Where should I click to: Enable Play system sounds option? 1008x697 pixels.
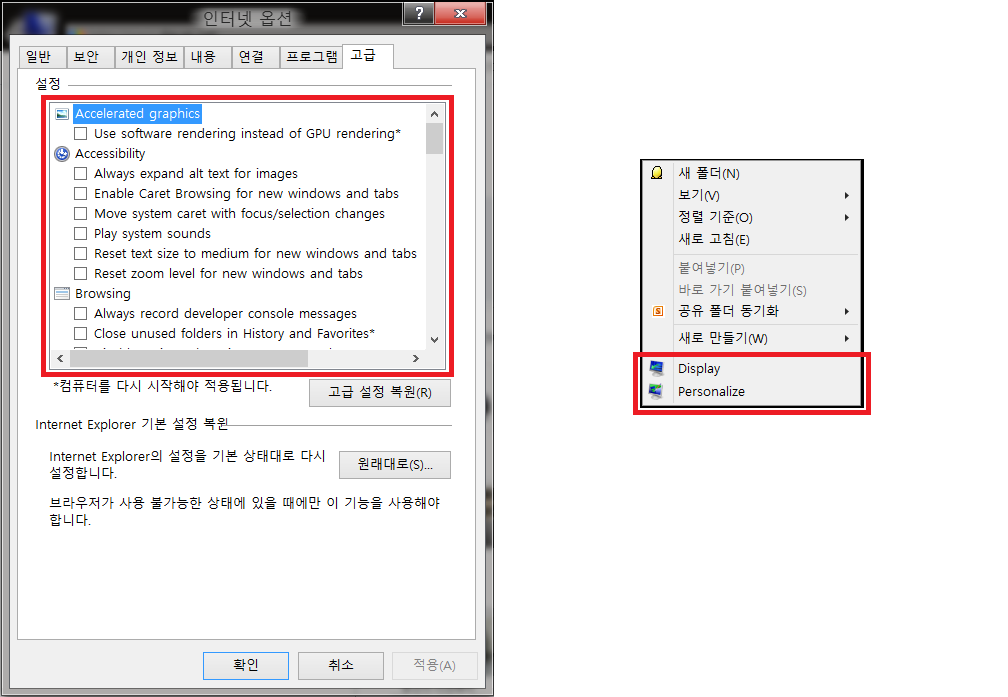point(80,233)
